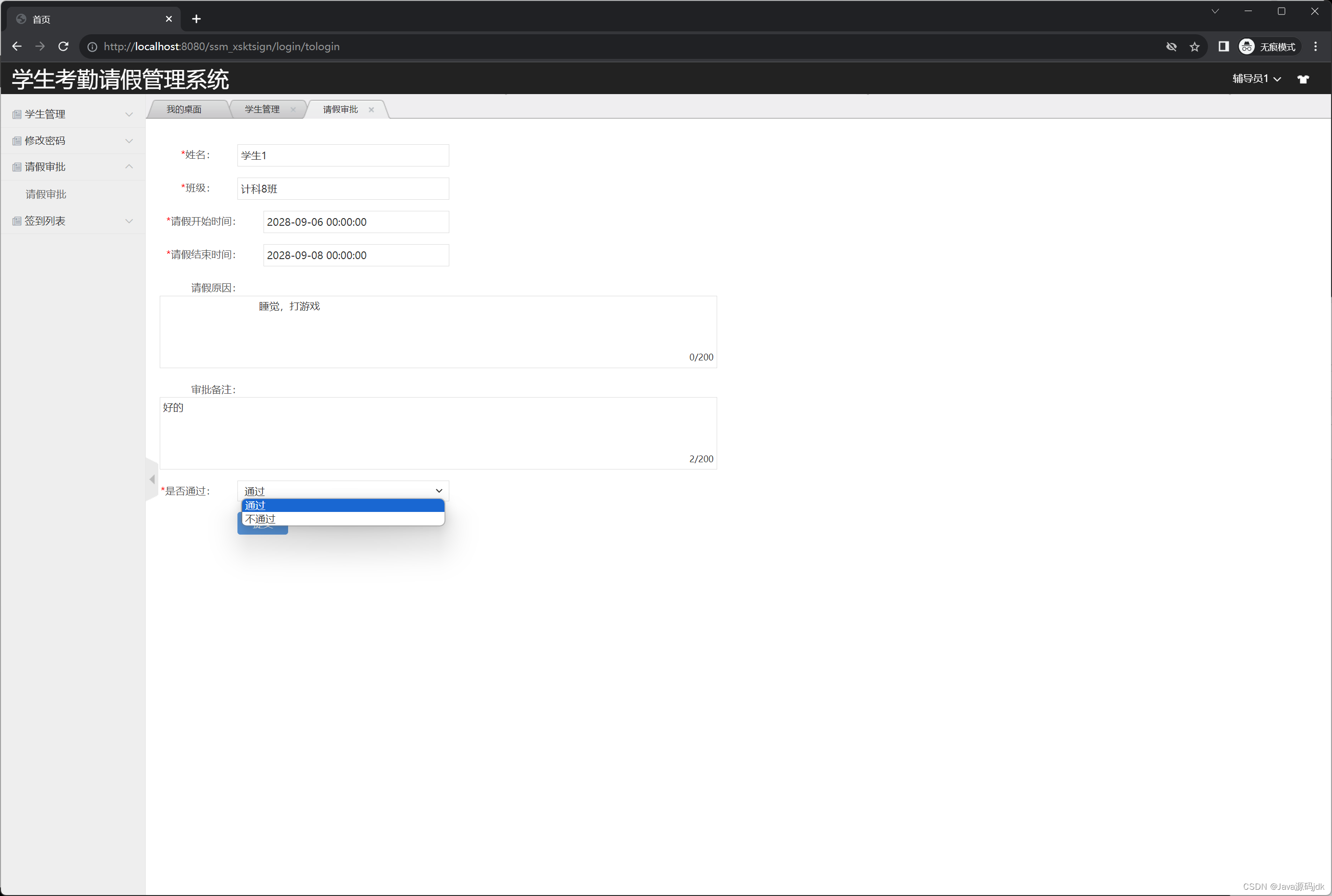Switch to the 学生管理 tab
The height and width of the screenshot is (896, 1332).
click(262, 110)
